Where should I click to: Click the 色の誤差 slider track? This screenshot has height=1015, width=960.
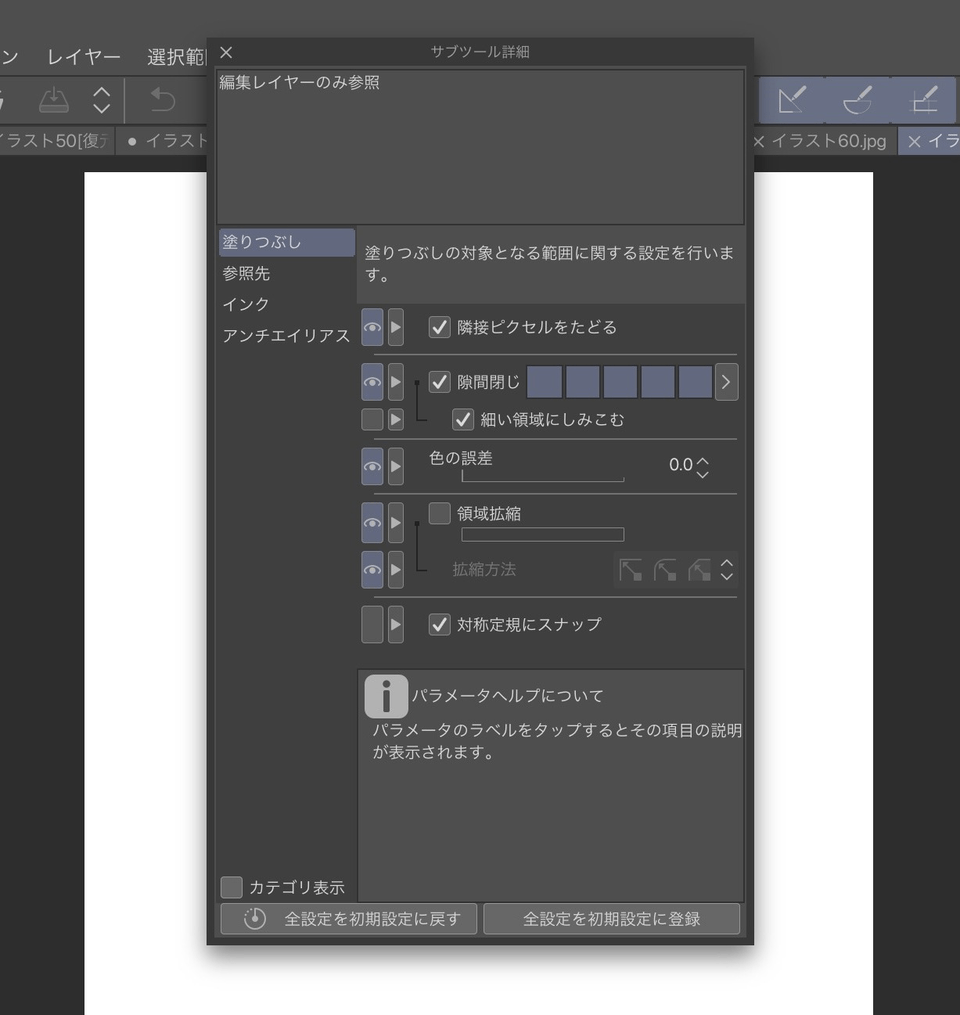(542, 476)
